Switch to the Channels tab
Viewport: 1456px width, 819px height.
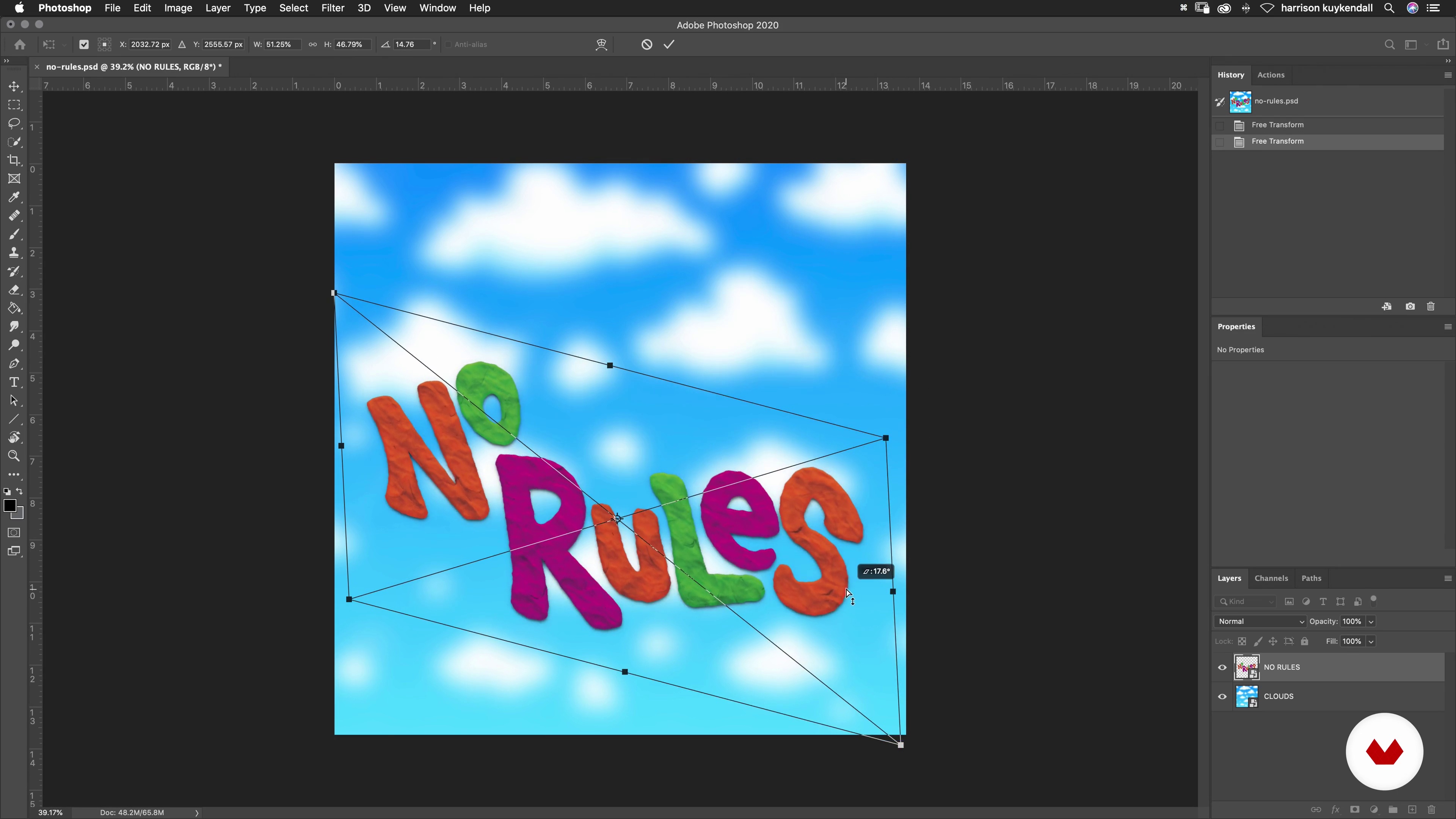point(1271,578)
